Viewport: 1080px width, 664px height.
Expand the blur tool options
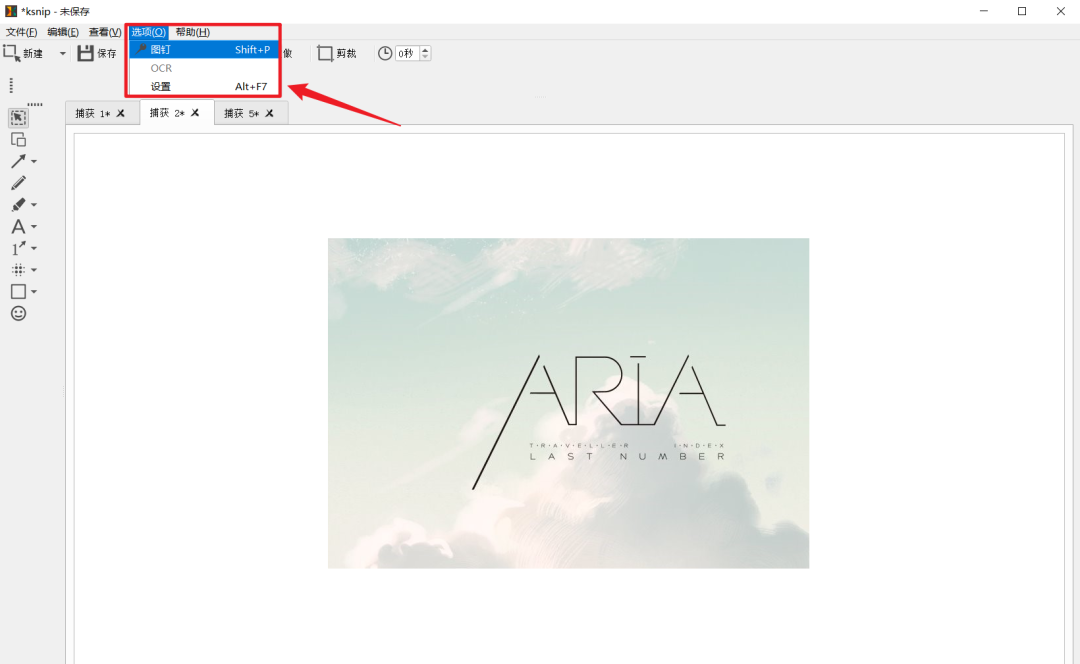point(34,270)
